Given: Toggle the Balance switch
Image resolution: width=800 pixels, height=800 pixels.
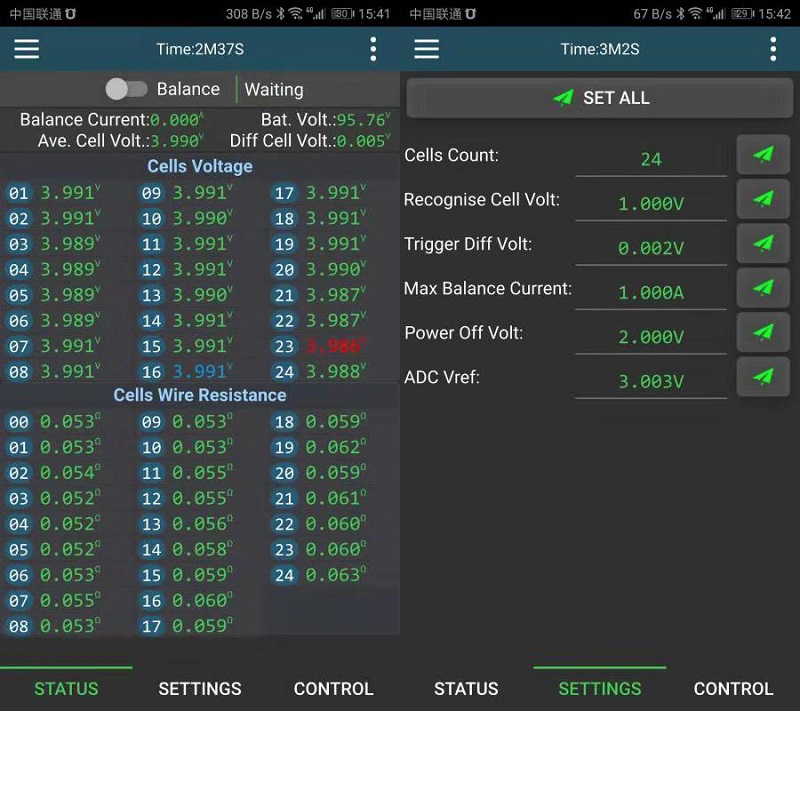Looking at the screenshot, I should click(x=126, y=89).
